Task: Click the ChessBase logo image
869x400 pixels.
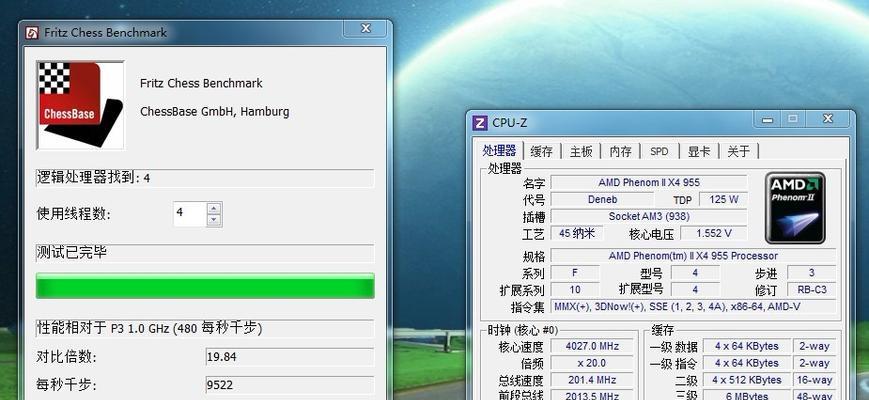Action: tap(80, 105)
